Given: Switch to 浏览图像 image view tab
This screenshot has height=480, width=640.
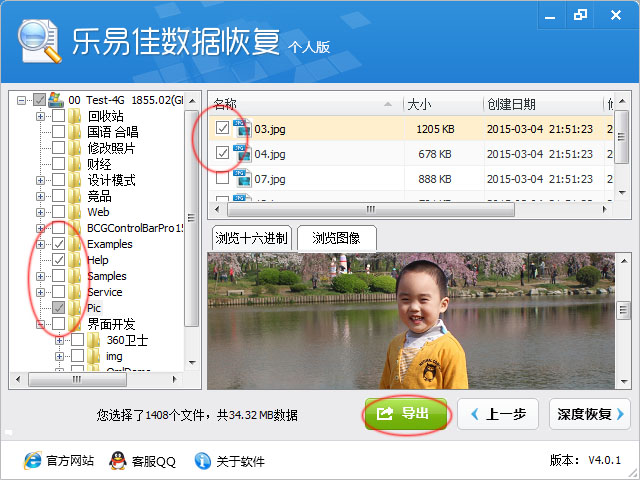Looking at the screenshot, I should point(336,238).
